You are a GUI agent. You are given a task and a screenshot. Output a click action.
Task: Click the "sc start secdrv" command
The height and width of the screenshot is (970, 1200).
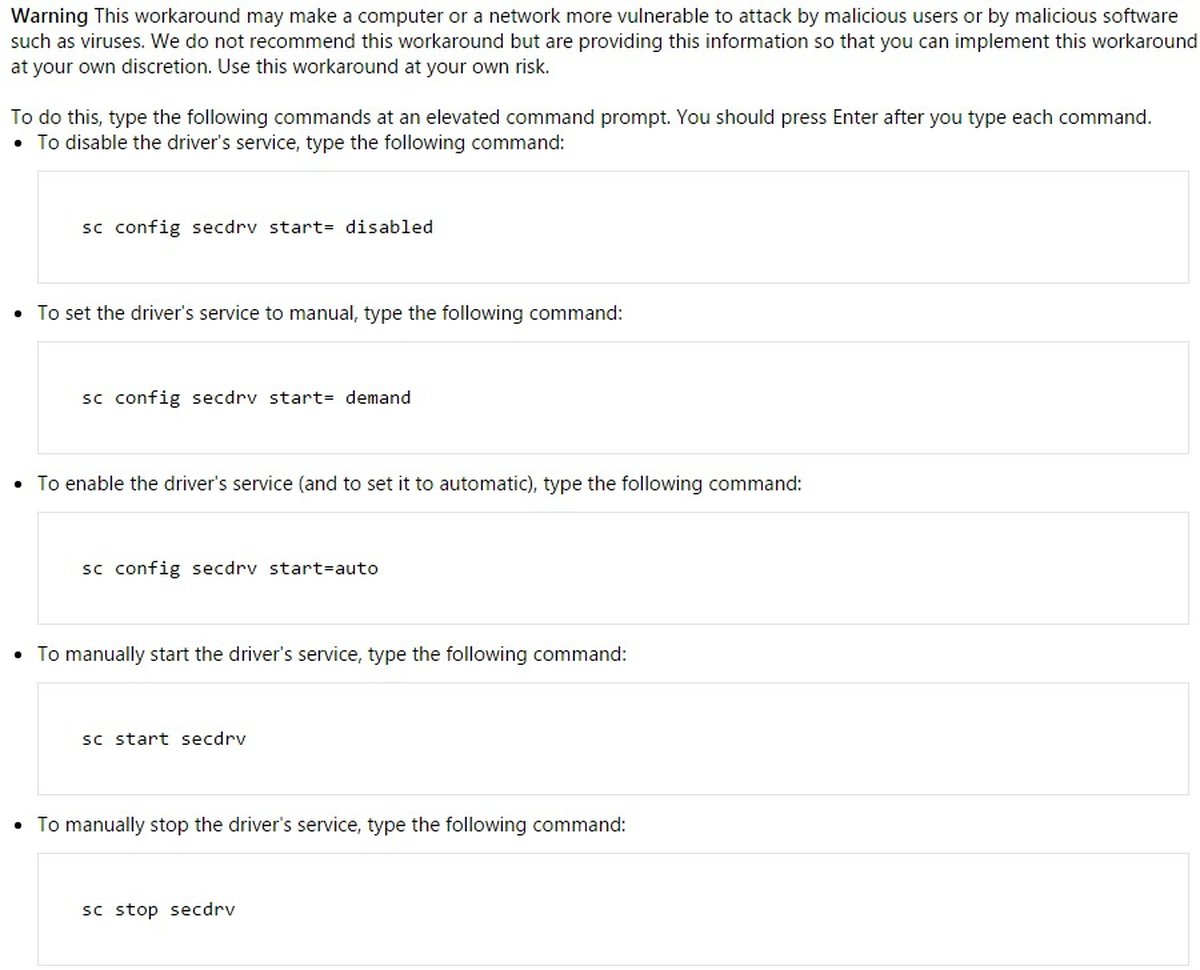point(164,740)
